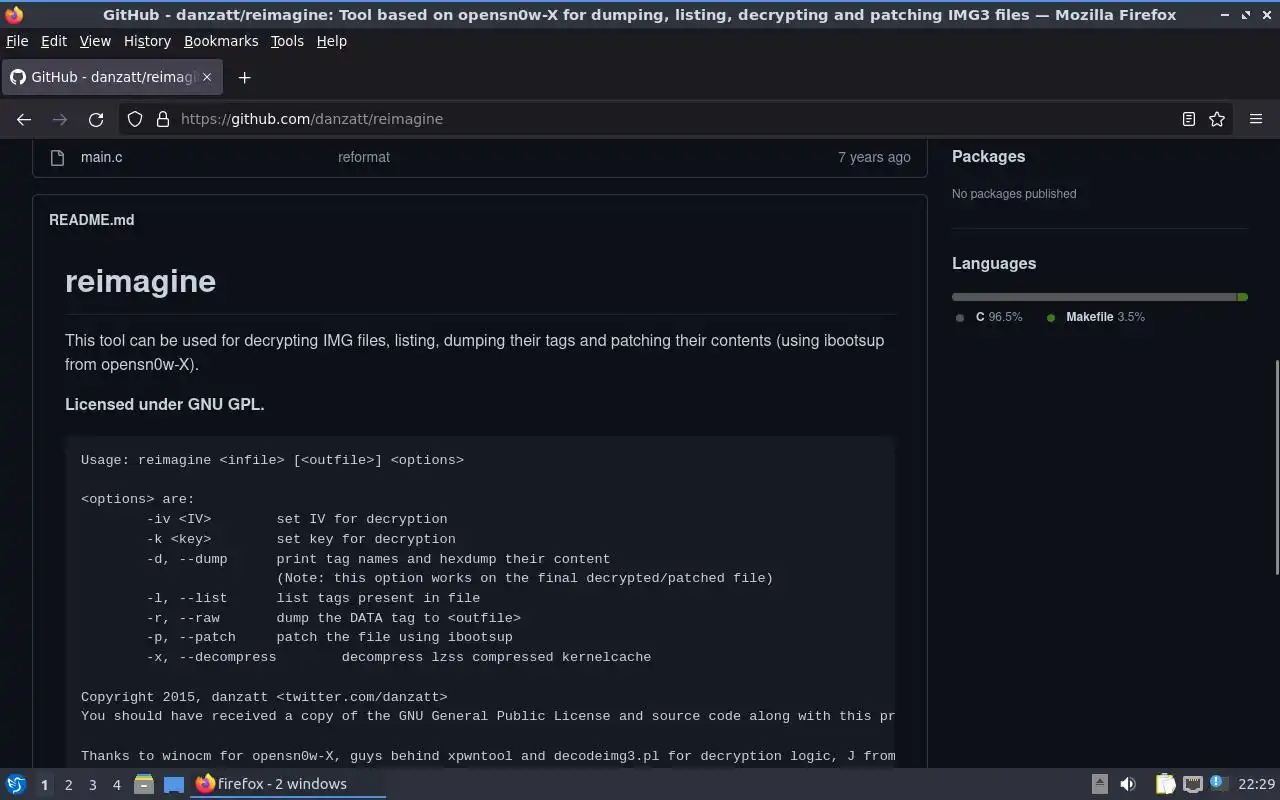Open the clipboard manager tray icon

click(x=1165, y=784)
